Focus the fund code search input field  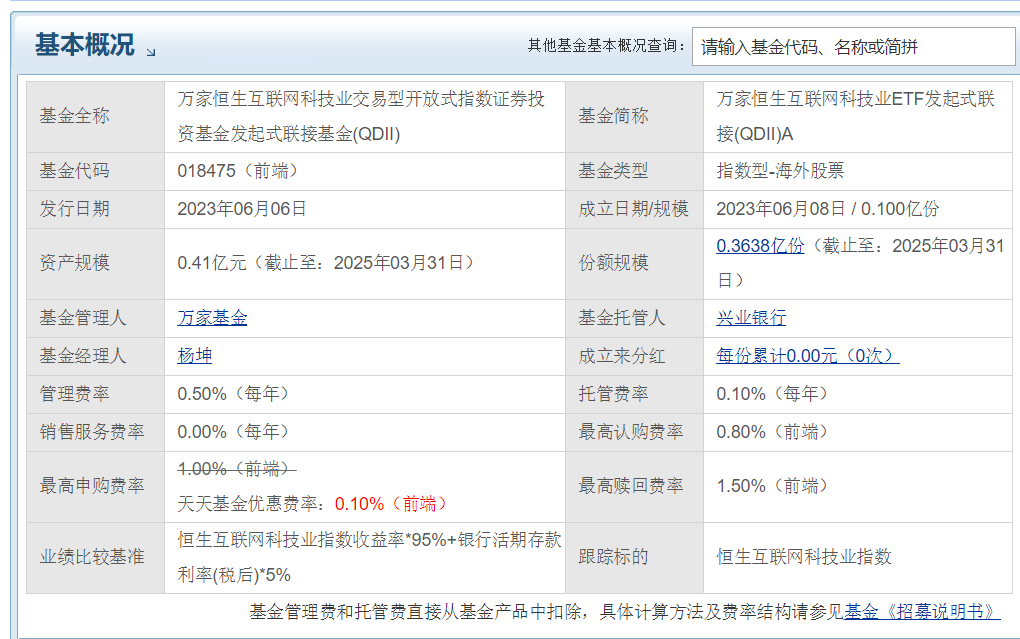pos(853,46)
